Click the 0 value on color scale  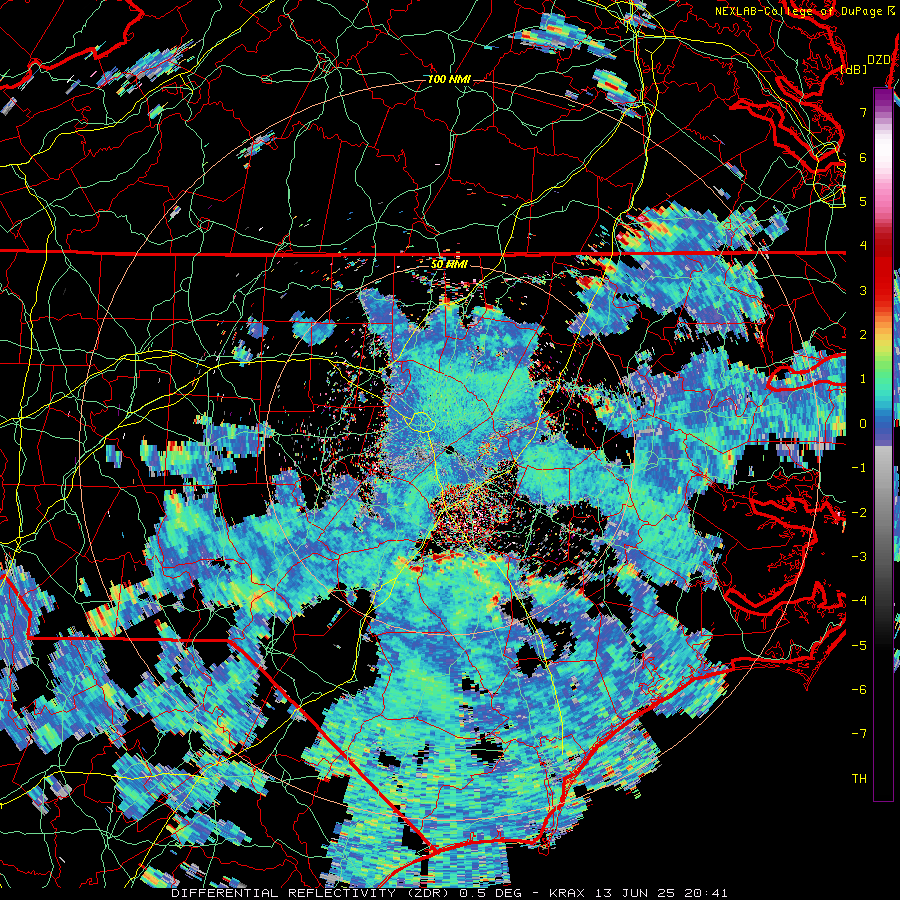tap(863, 424)
